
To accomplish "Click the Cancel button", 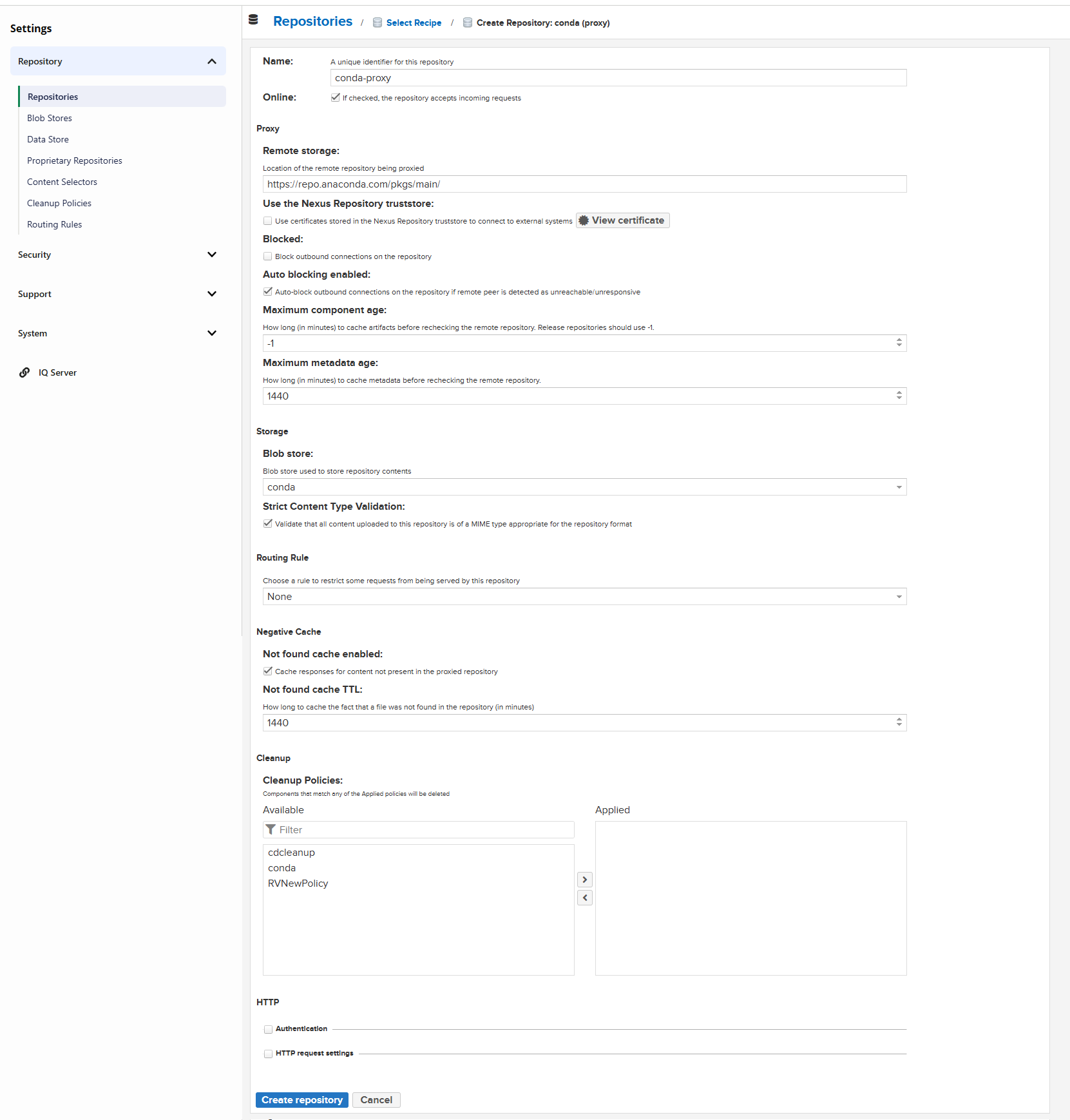I will (x=376, y=1100).
